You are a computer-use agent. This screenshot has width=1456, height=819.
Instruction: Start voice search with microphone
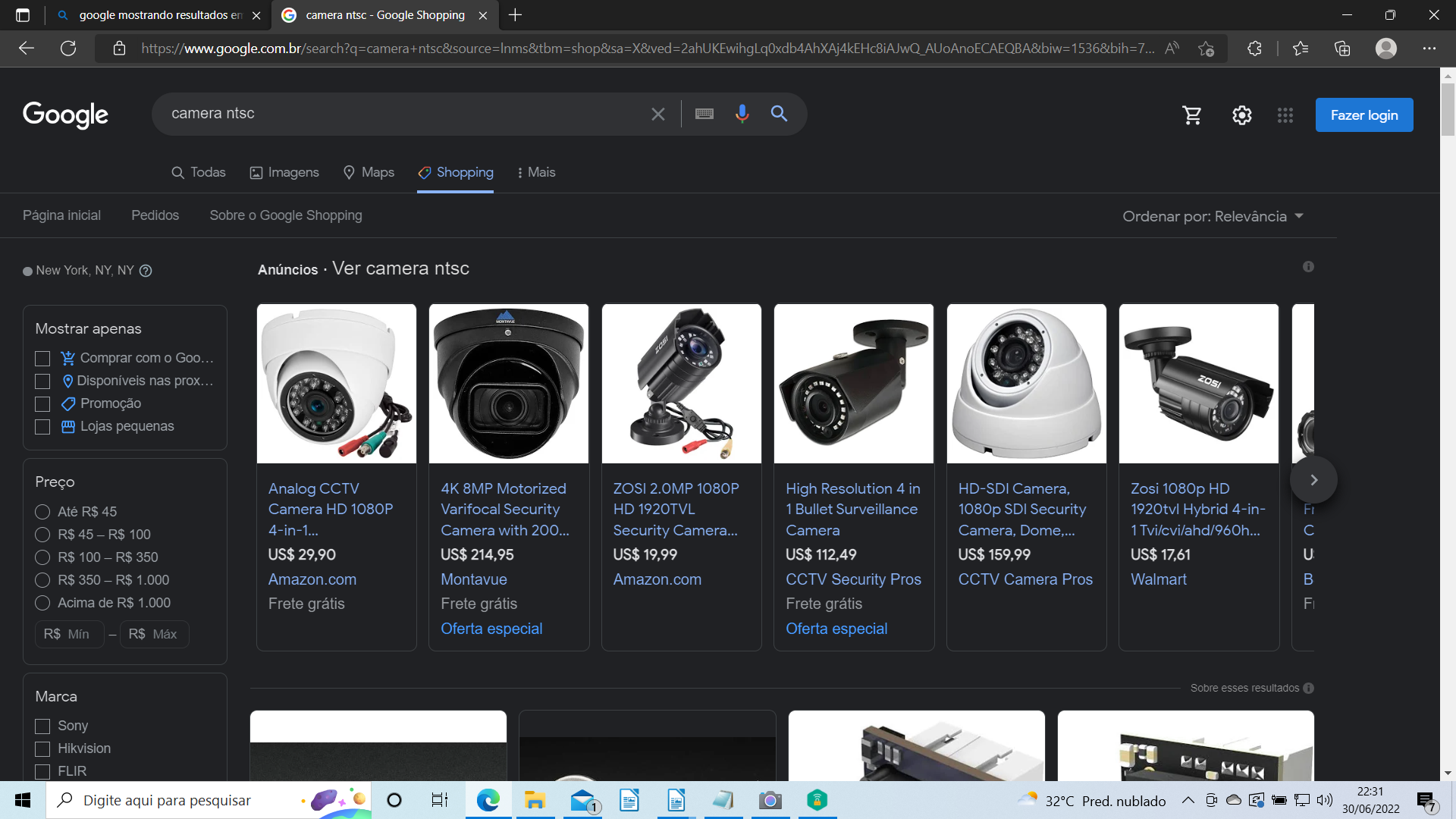pos(742,114)
